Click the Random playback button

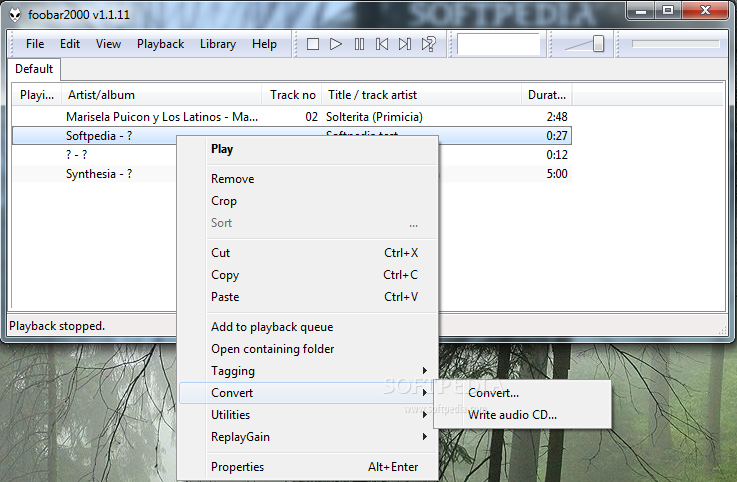point(429,44)
